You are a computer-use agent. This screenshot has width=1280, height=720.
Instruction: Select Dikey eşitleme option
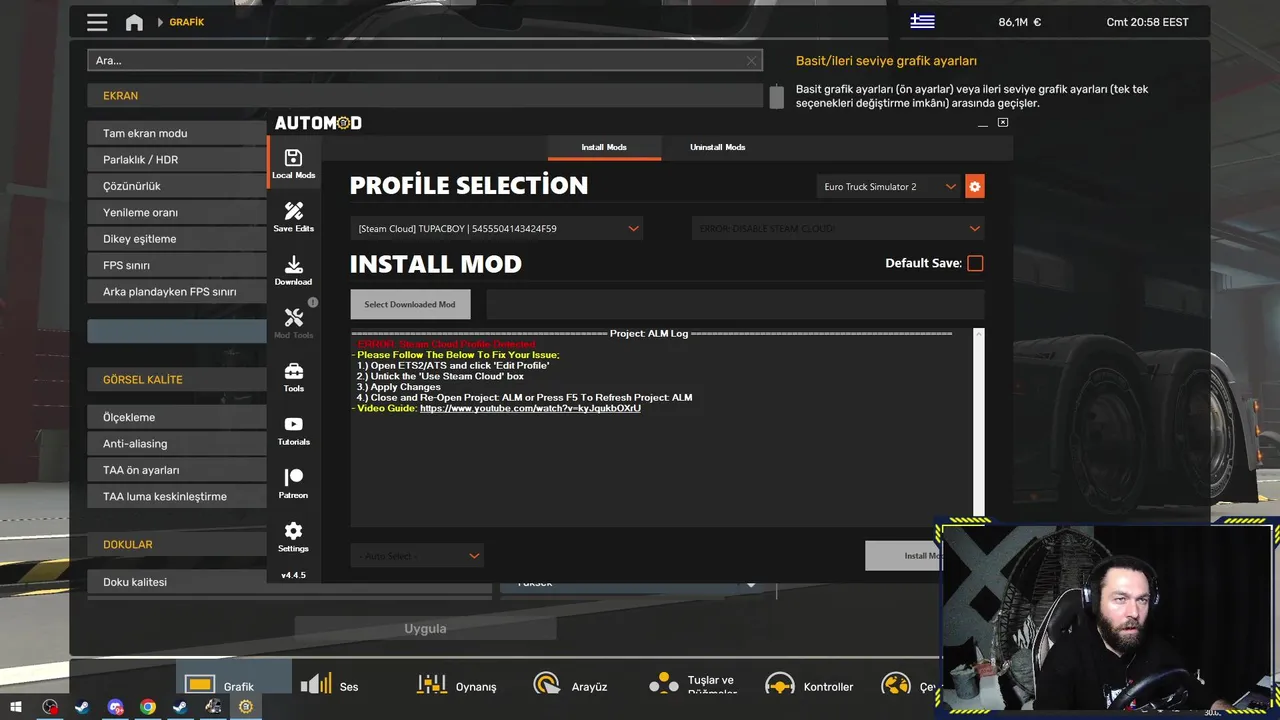[178, 239]
